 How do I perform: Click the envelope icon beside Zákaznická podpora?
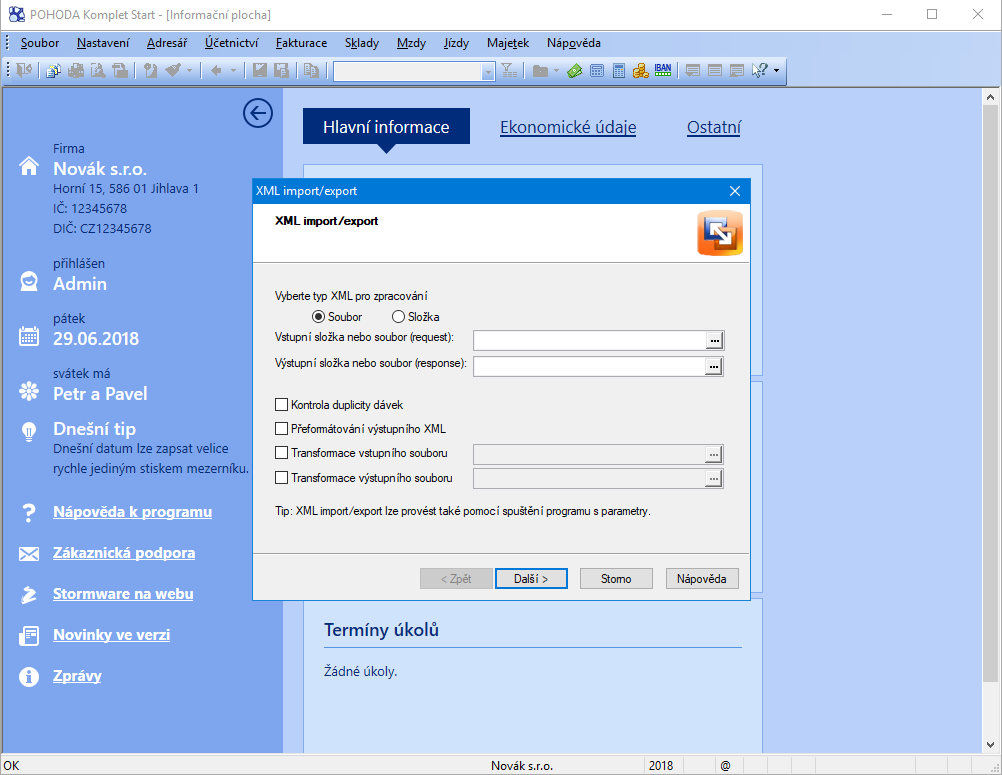click(x=29, y=554)
